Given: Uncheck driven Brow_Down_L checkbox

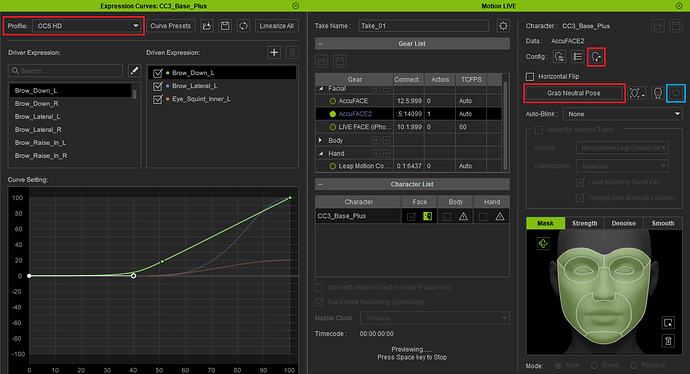Looking at the screenshot, I should pyautogui.click(x=158, y=73).
